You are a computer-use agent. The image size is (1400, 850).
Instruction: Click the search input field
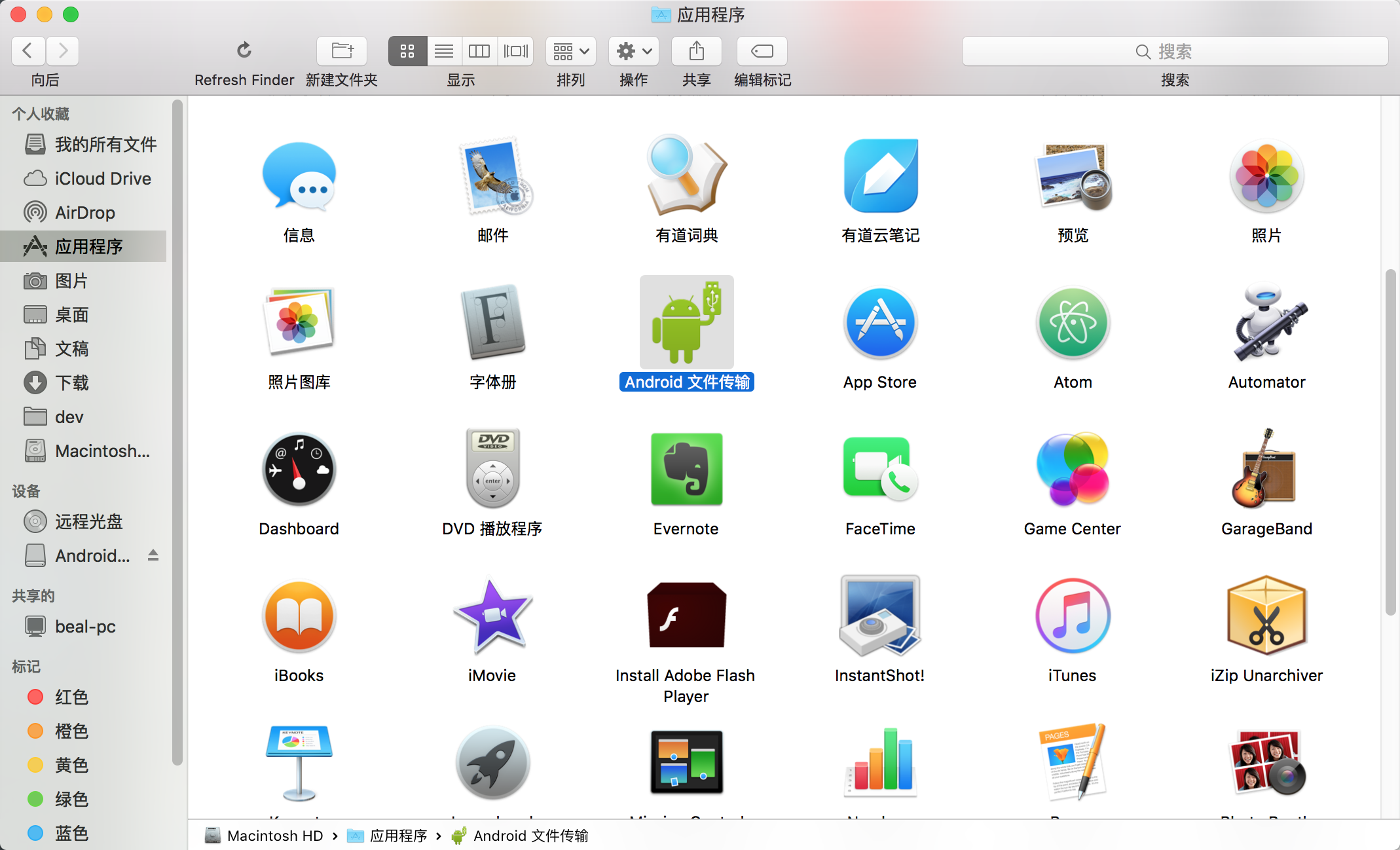1174,51
